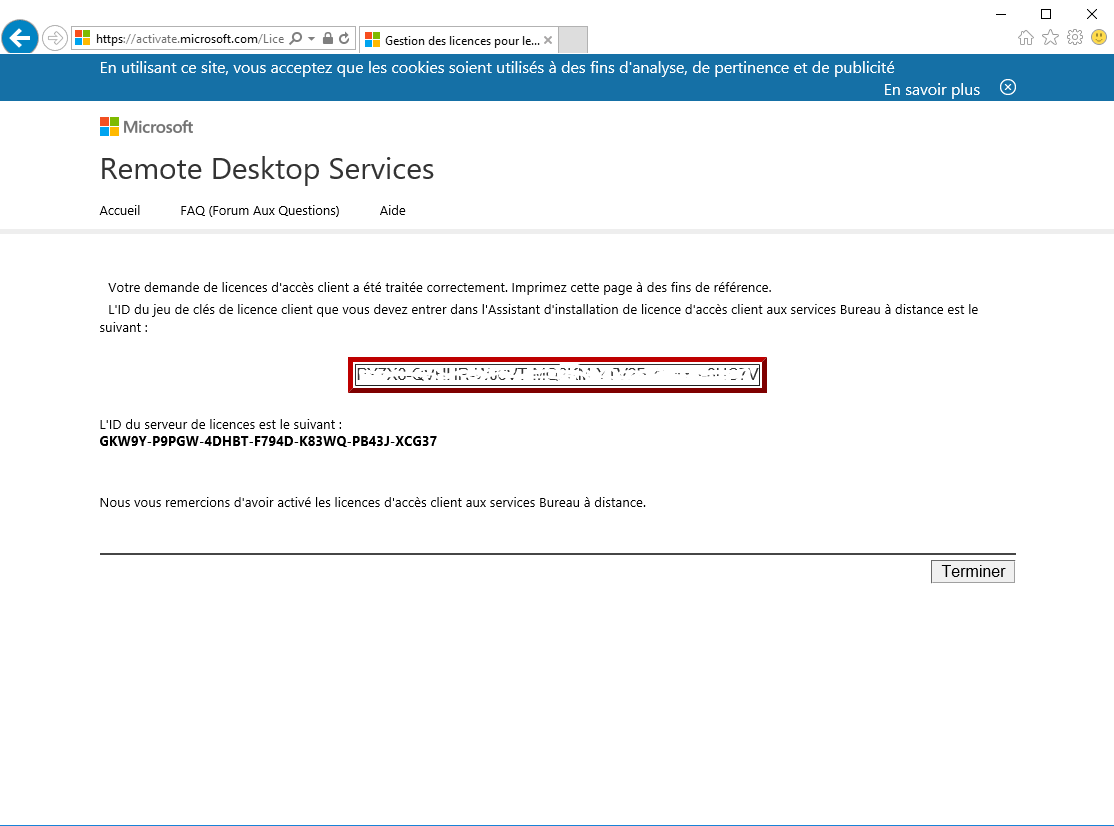The width and height of the screenshot is (1114, 826).
Task: Follow the 'En savoir plus' cookie link
Action: [931, 89]
